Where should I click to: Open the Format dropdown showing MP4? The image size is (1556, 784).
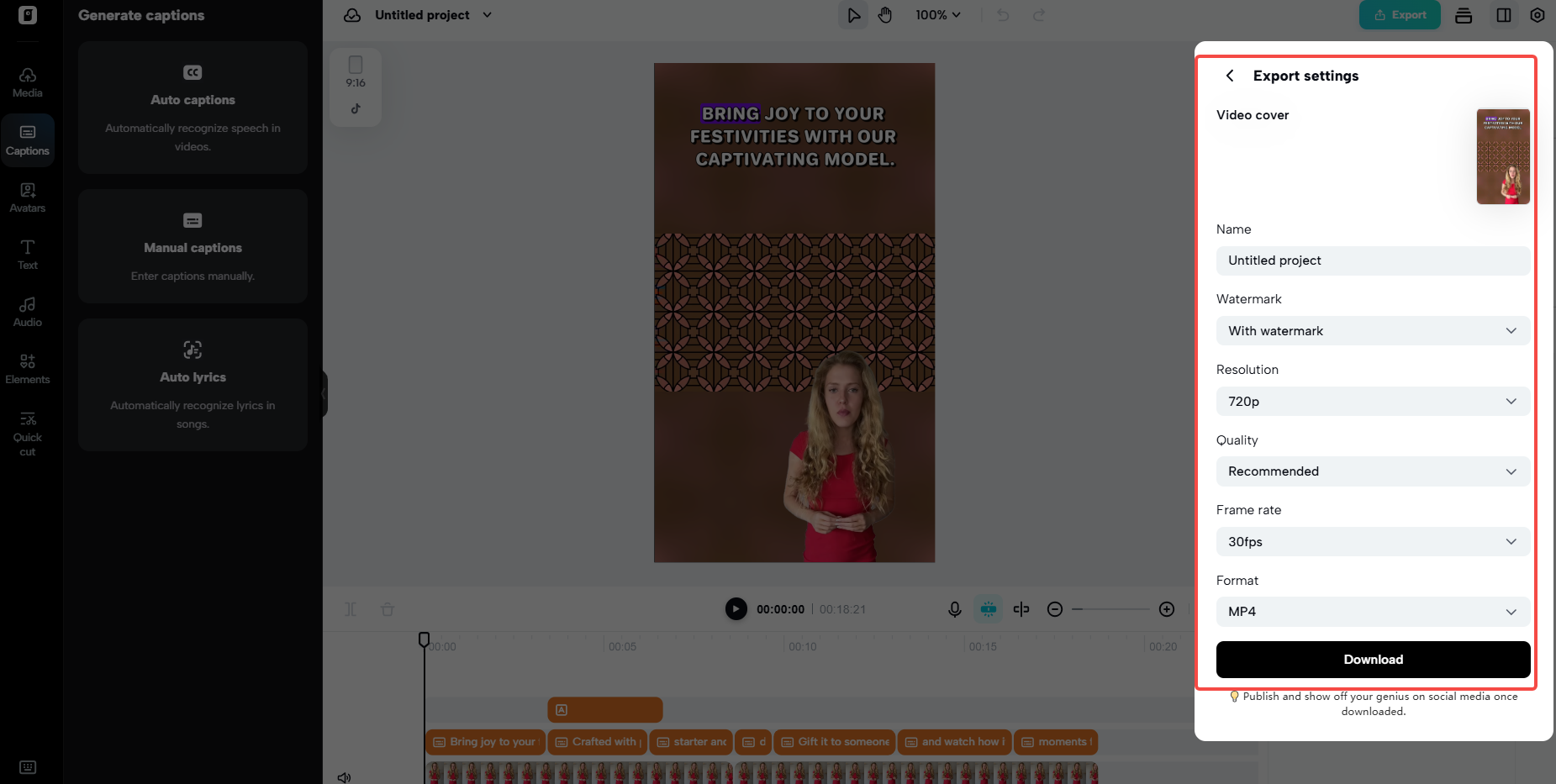tap(1372, 611)
